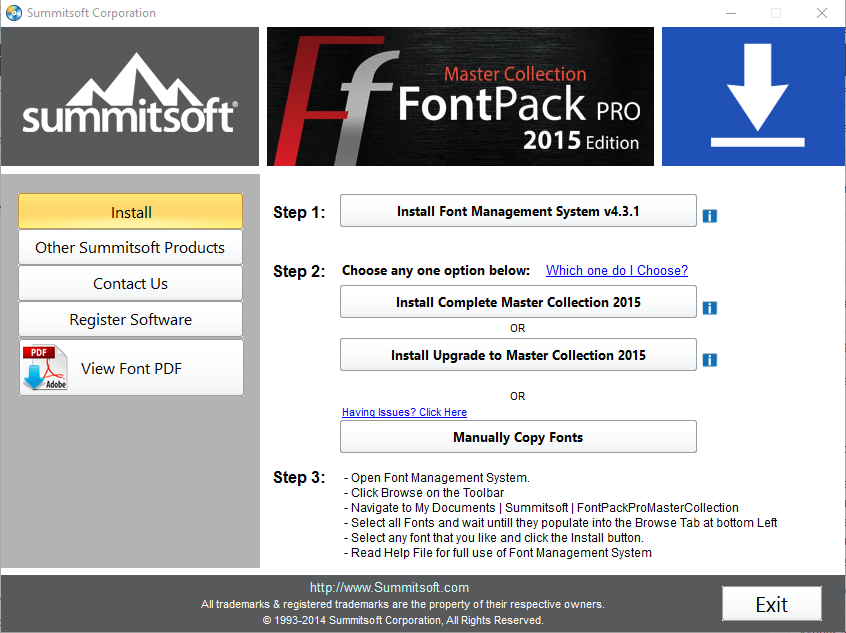Click 'Choose any one option below:' text
This screenshot has height=633, width=846.
(436, 270)
